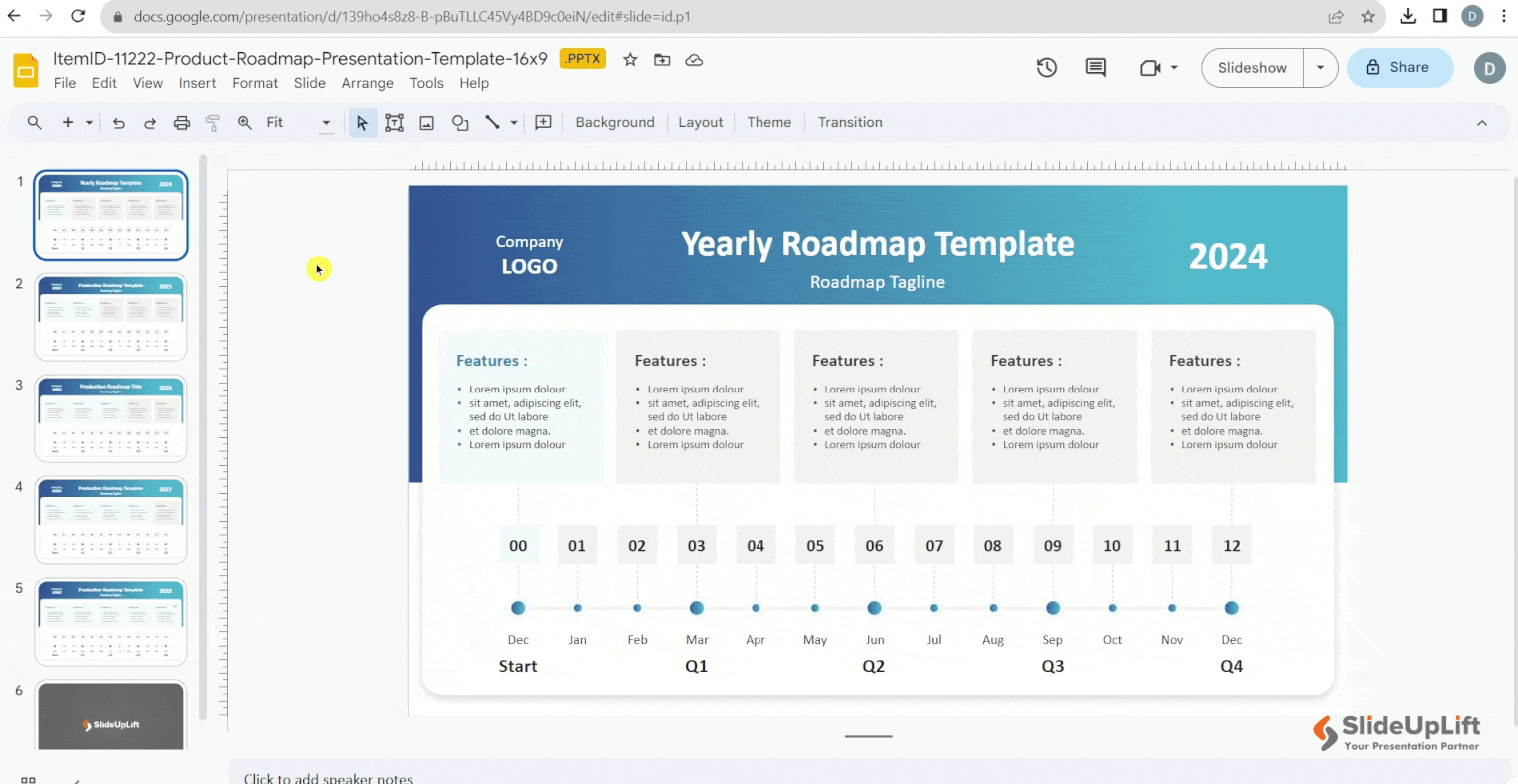This screenshot has width=1518, height=784.
Task: Insert a text box
Action: [x=394, y=122]
